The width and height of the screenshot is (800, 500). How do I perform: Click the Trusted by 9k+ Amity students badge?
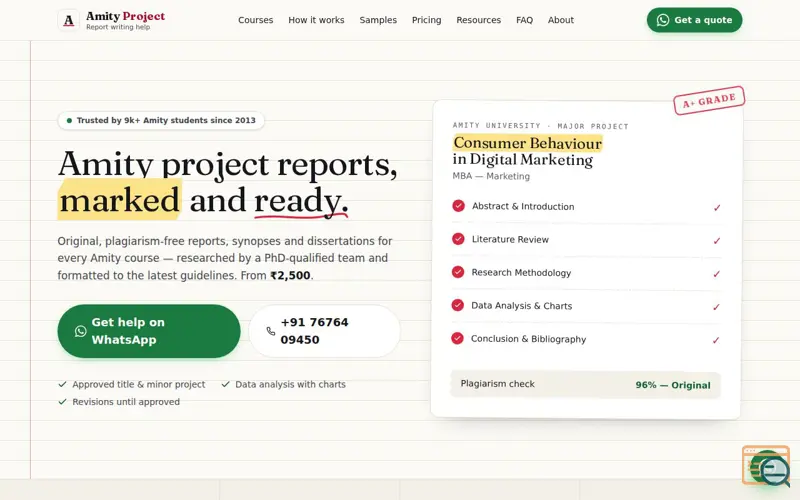161,120
